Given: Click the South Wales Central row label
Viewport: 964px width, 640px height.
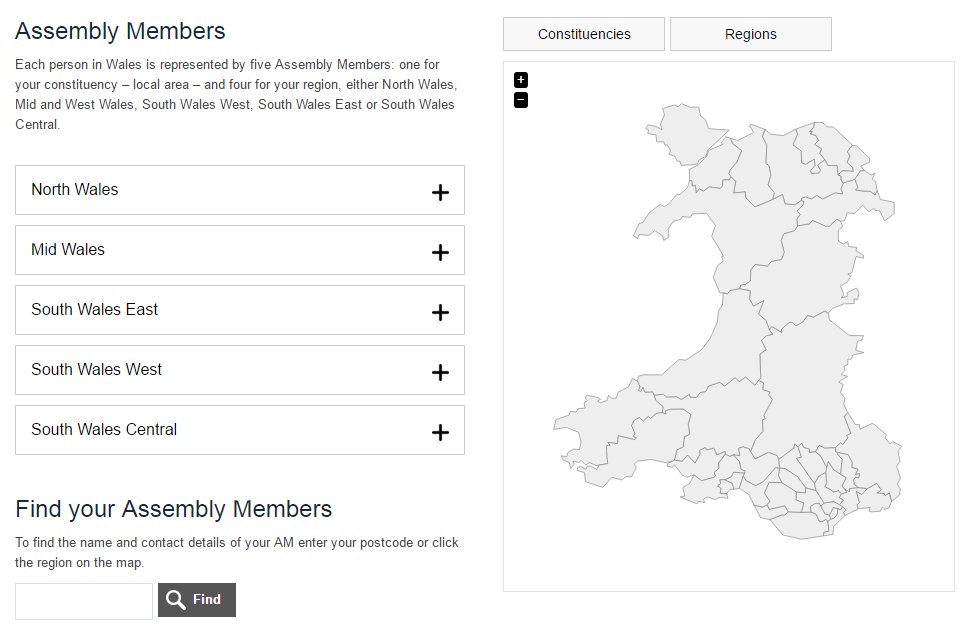Looking at the screenshot, I should point(105,429).
